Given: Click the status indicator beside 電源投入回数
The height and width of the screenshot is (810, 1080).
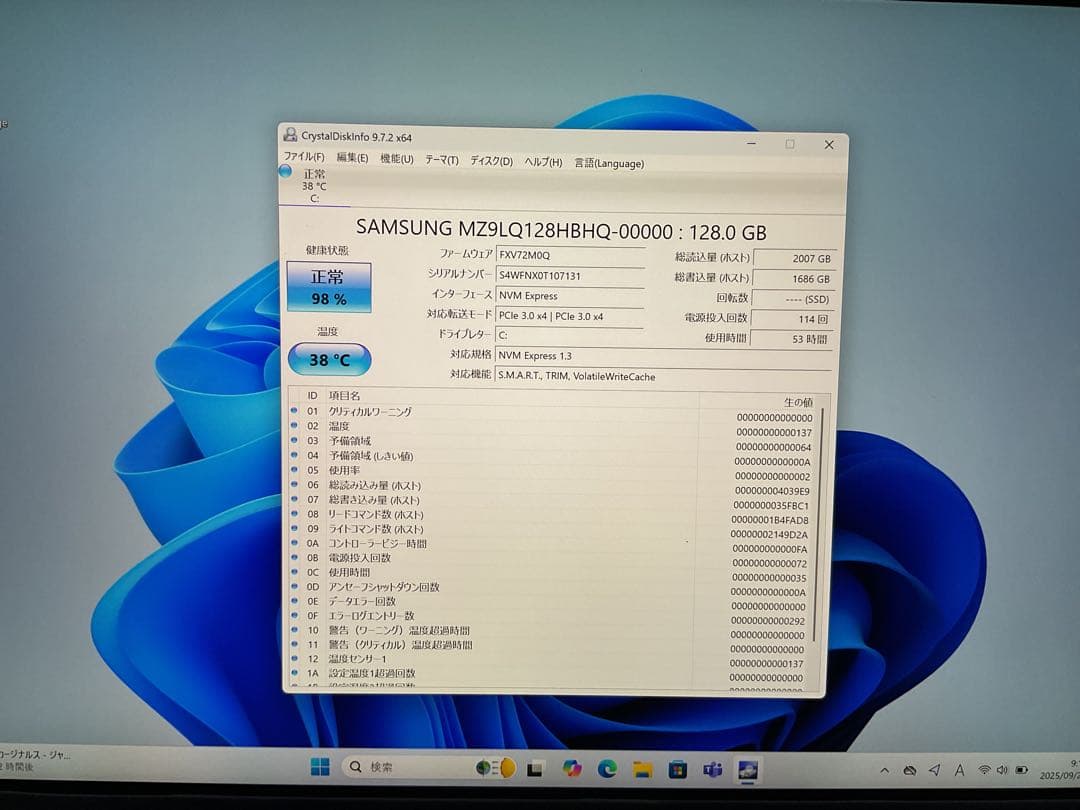Looking at the screenshot, I should click(x=293, y=558).
